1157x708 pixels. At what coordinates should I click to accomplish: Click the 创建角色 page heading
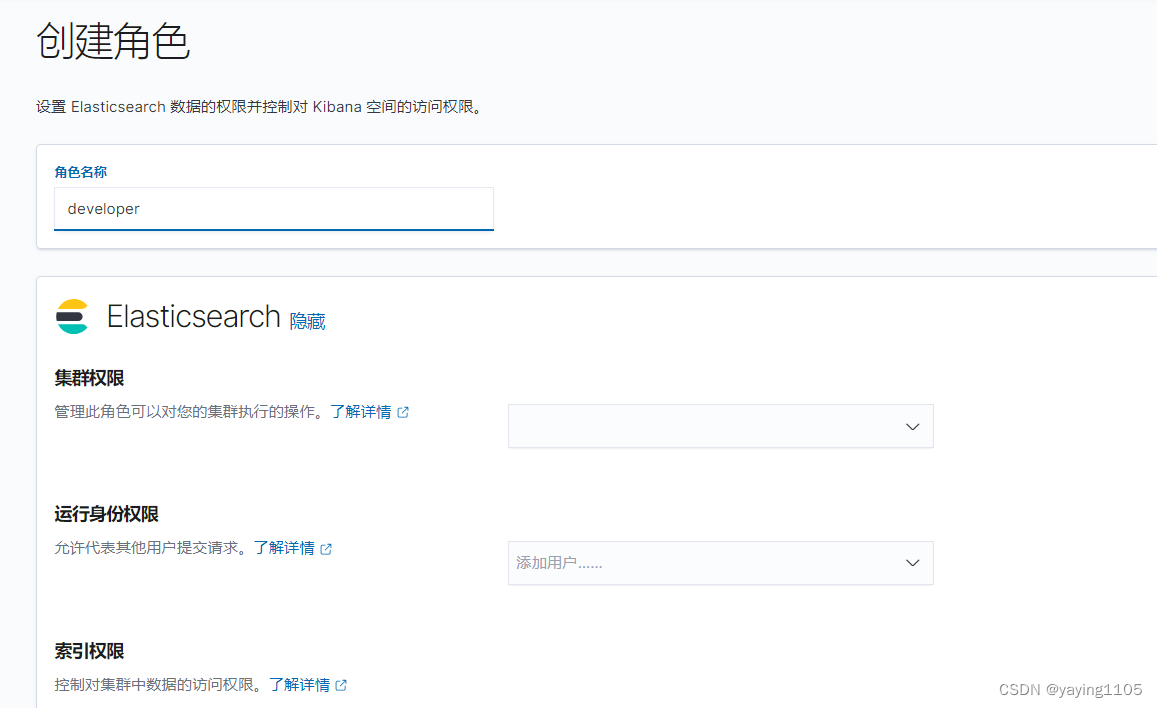click(113, 41)
